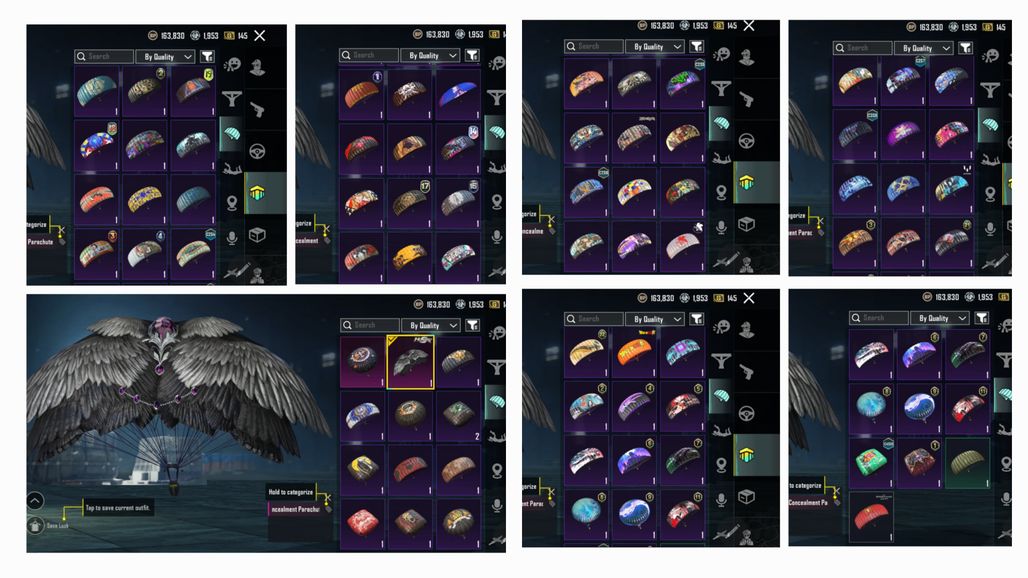Open By Quality sort dropdown in top-left screenshot
Screen dimensions: 1028x578
coord(166,56)
